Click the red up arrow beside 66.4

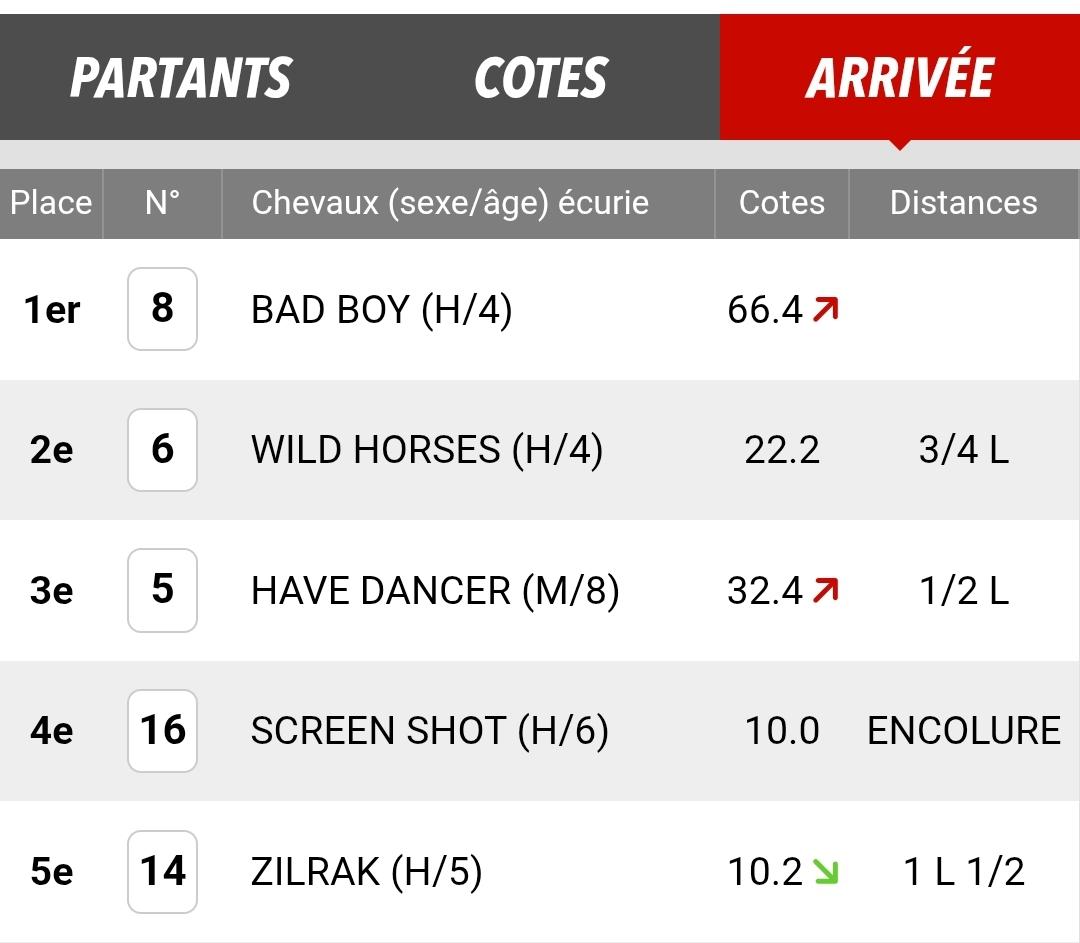(x=825, y=309)
